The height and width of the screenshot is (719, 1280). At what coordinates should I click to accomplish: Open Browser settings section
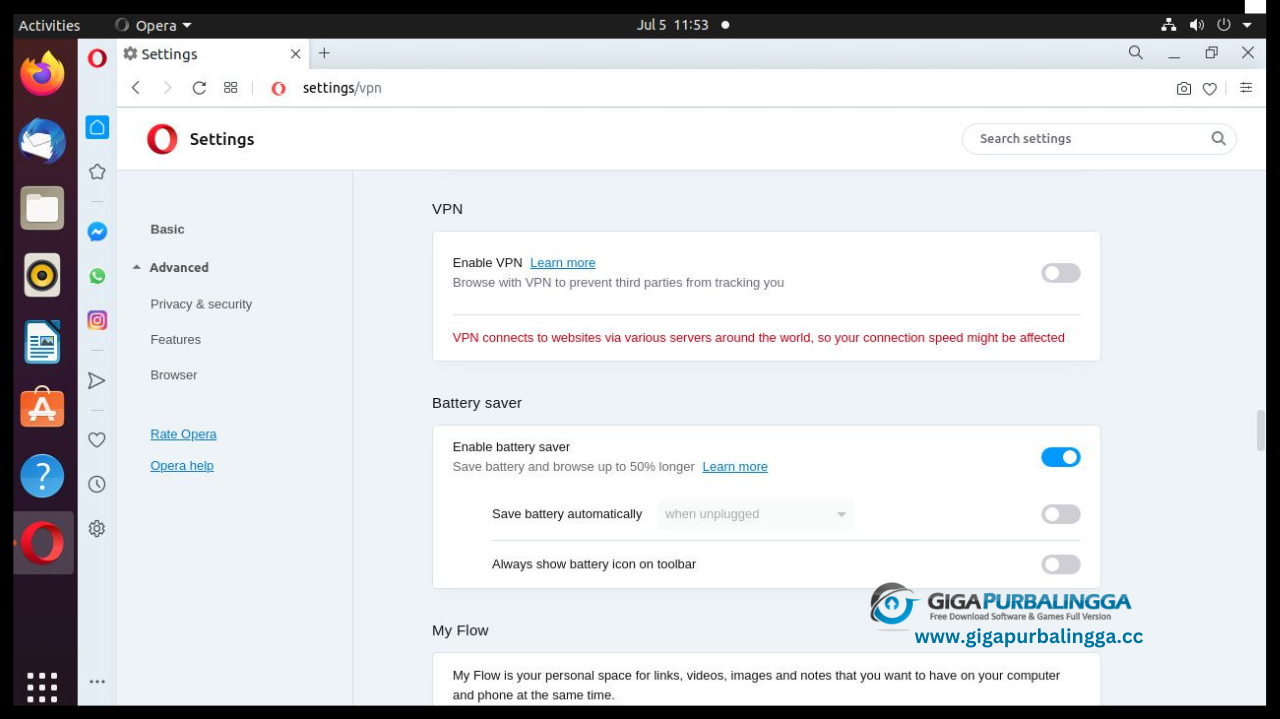(174, 375)
